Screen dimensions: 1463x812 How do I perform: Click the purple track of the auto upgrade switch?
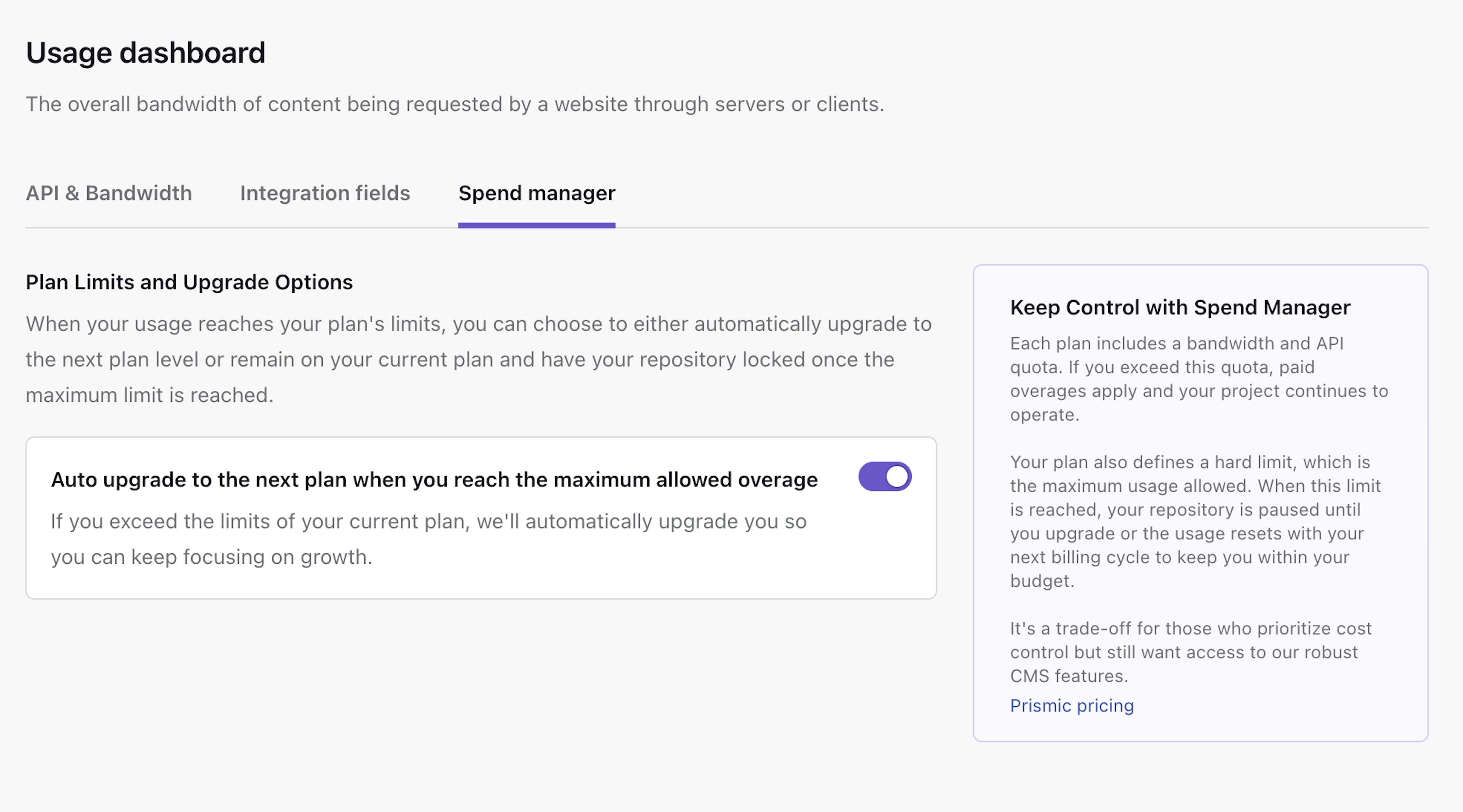(871, 476)
